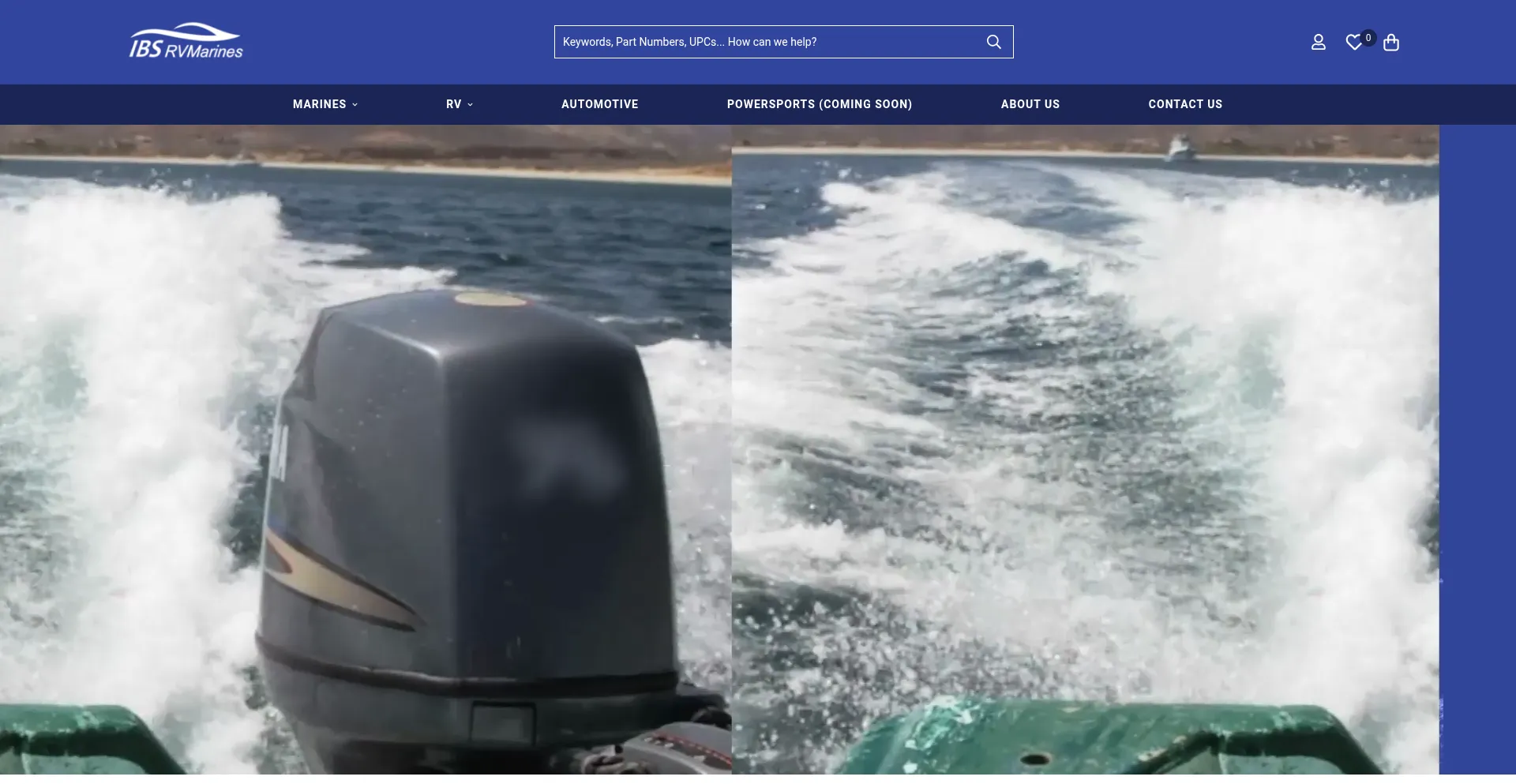1516x784 pixels.
Task: Open the user account icon
Action: pyautogui.click(x=1318, y=43)
